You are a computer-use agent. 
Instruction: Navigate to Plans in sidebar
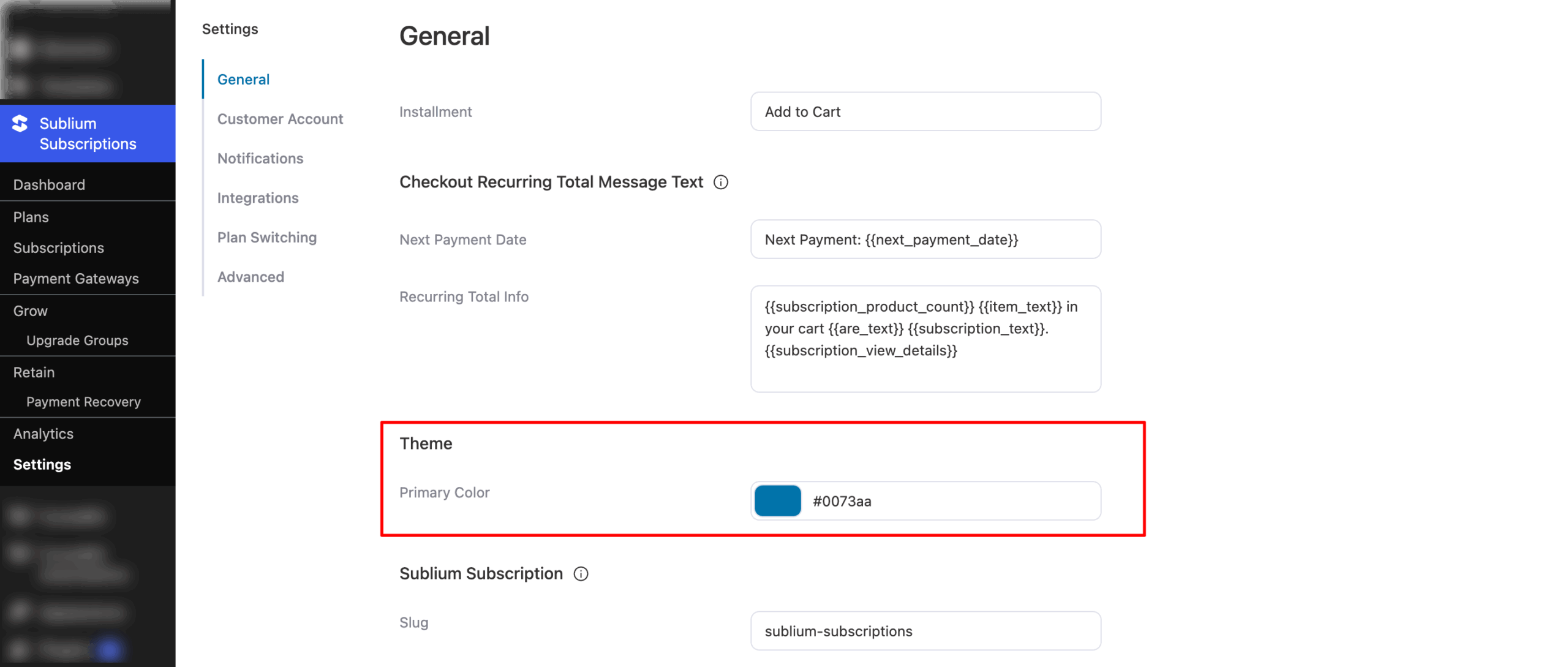click(x=31, y=217)
